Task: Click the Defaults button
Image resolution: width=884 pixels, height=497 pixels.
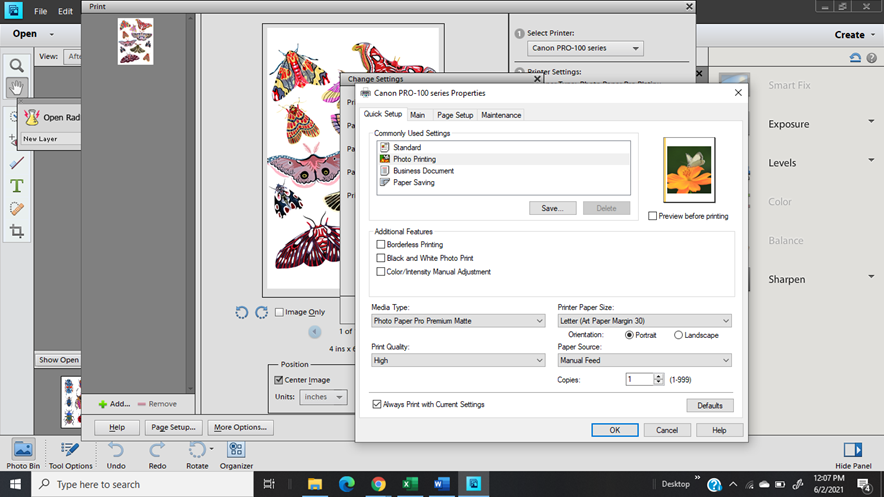Action: pos(710,406)
